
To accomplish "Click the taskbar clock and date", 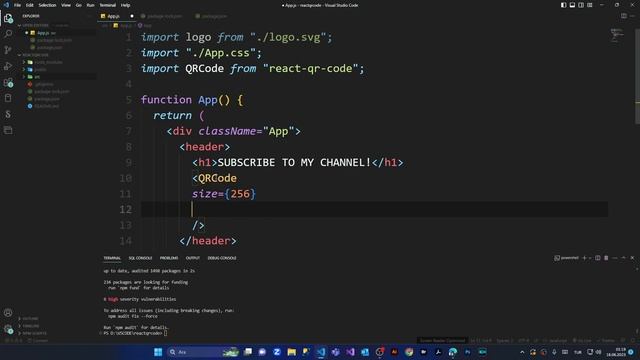I will coord(616,352).
